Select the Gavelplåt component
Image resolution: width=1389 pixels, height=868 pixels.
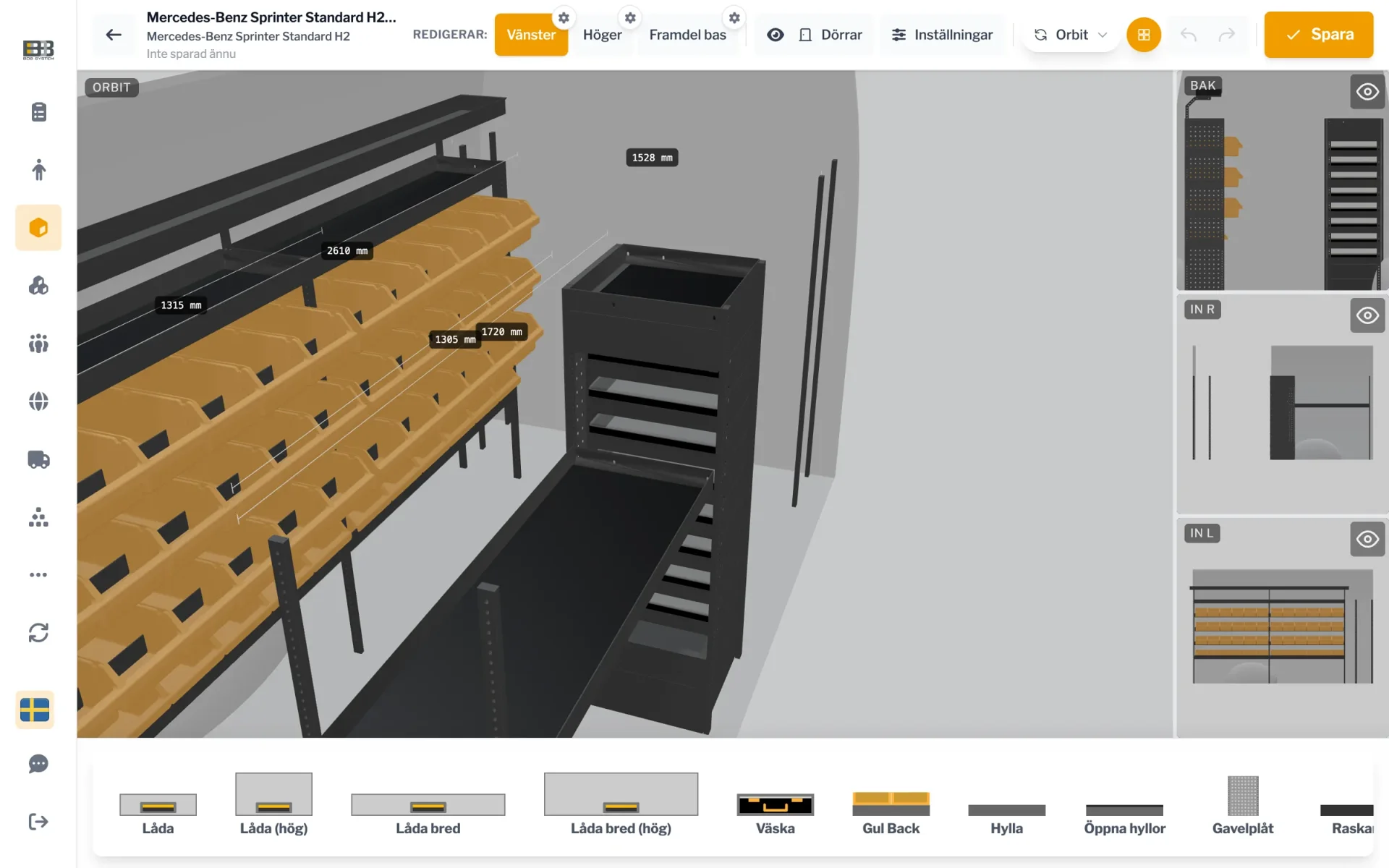click(1243, 806)
